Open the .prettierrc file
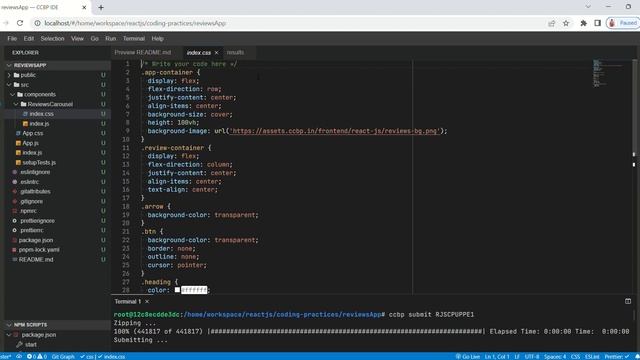640x360 pixels. 31,230
